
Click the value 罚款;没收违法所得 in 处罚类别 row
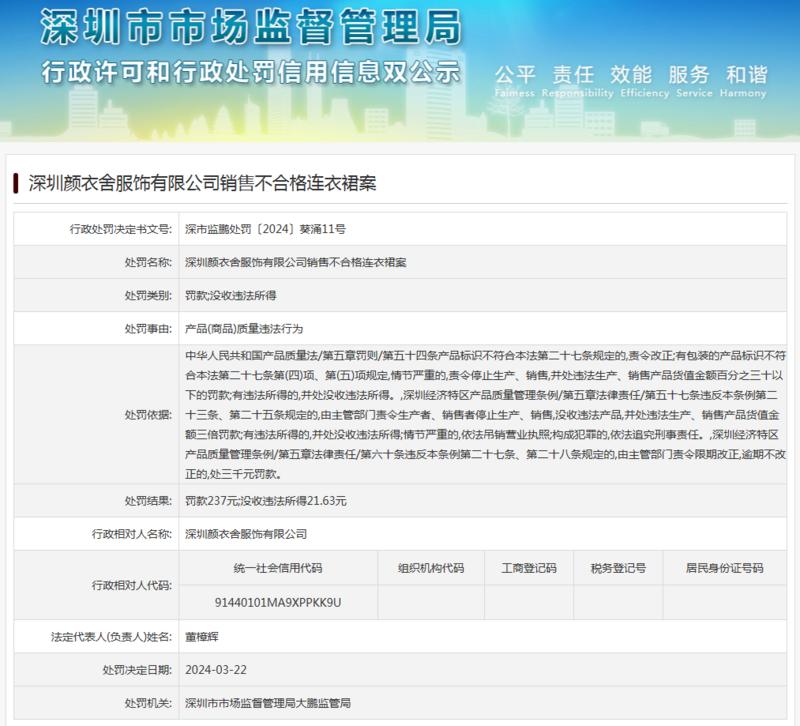coord(231,295)
